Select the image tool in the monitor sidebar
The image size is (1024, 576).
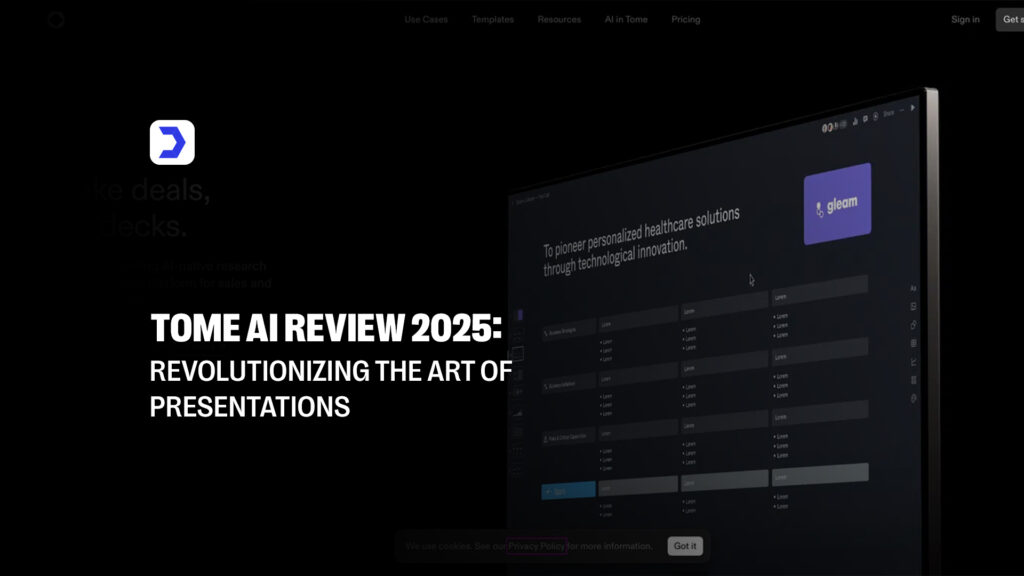pos(913,306)
